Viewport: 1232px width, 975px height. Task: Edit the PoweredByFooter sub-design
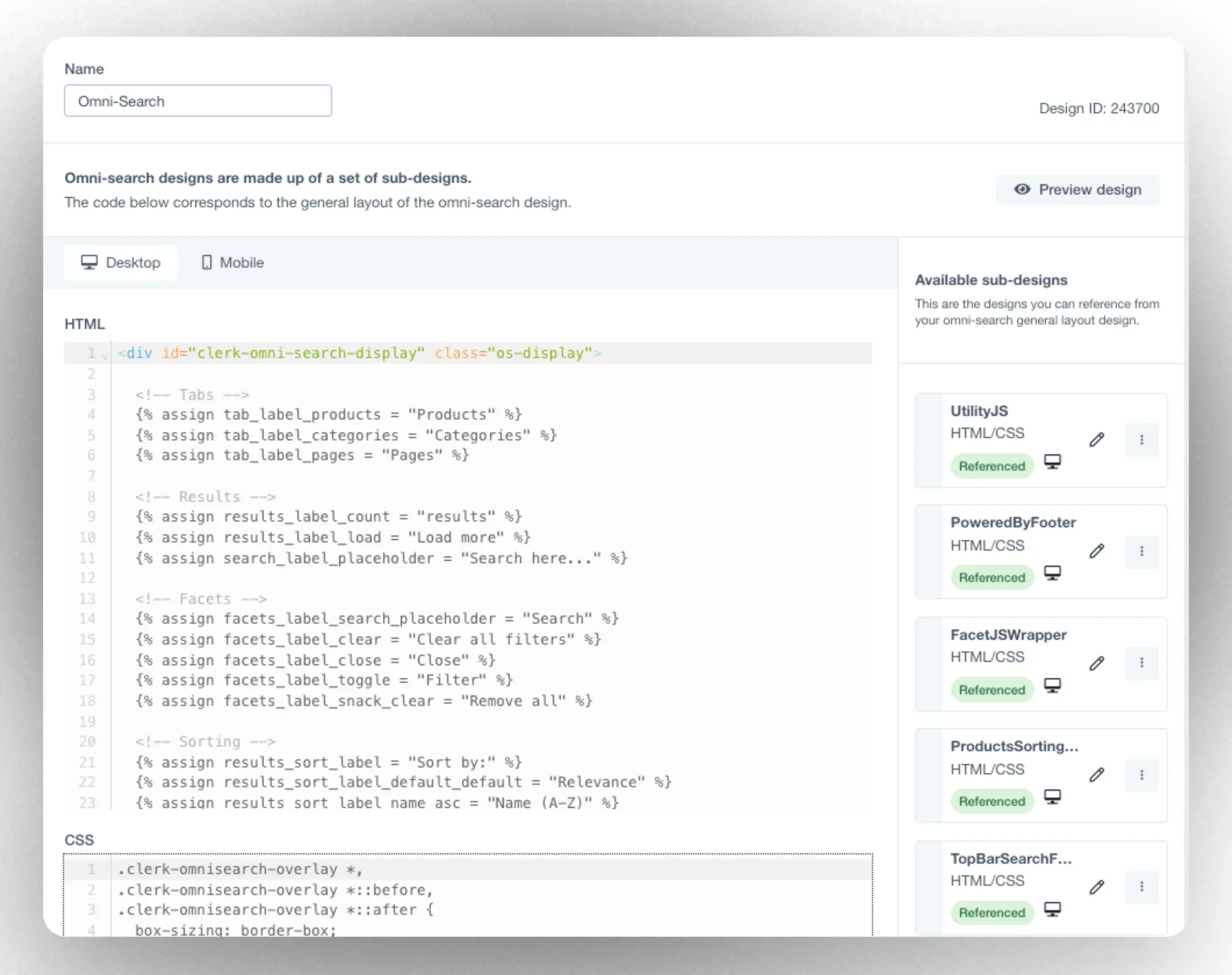click(1096, 551)
